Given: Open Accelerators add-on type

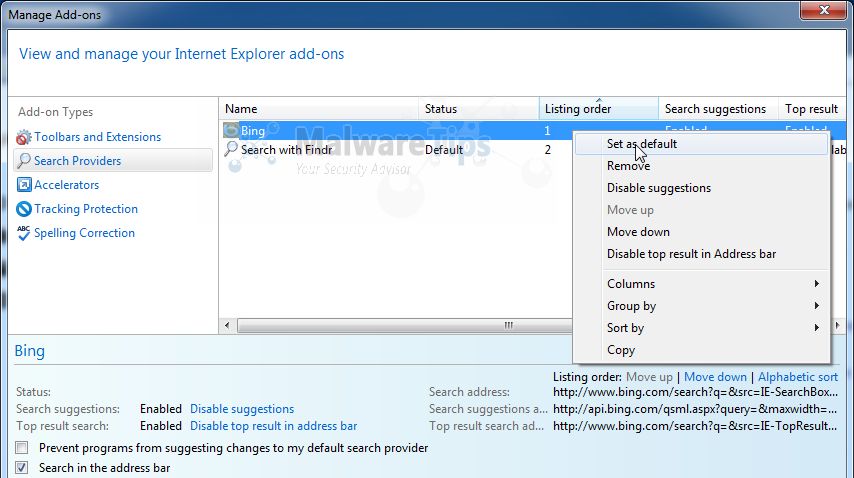Looking at the screenshot, I should (66, 185).
